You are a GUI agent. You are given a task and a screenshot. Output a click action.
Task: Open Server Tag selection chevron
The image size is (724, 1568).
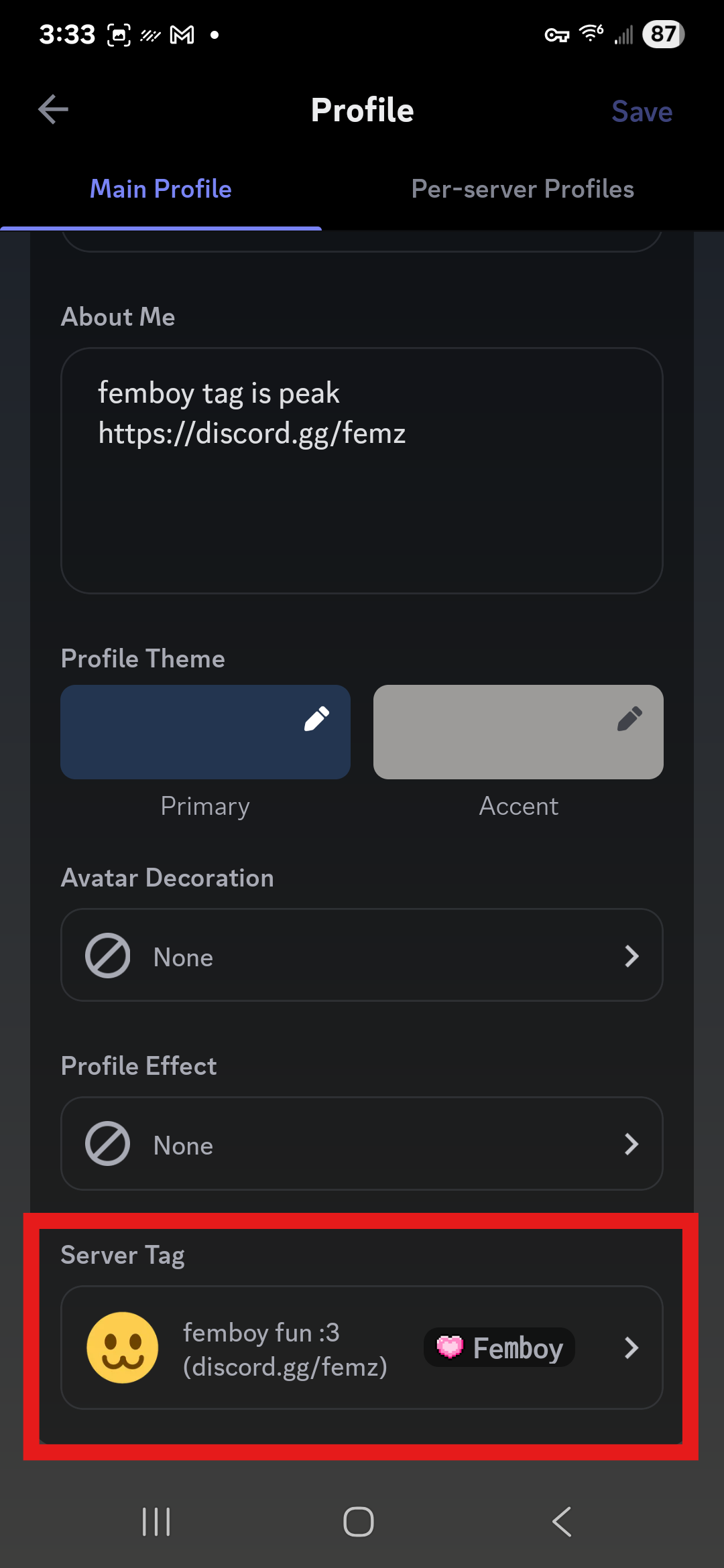pos(631,1348)
